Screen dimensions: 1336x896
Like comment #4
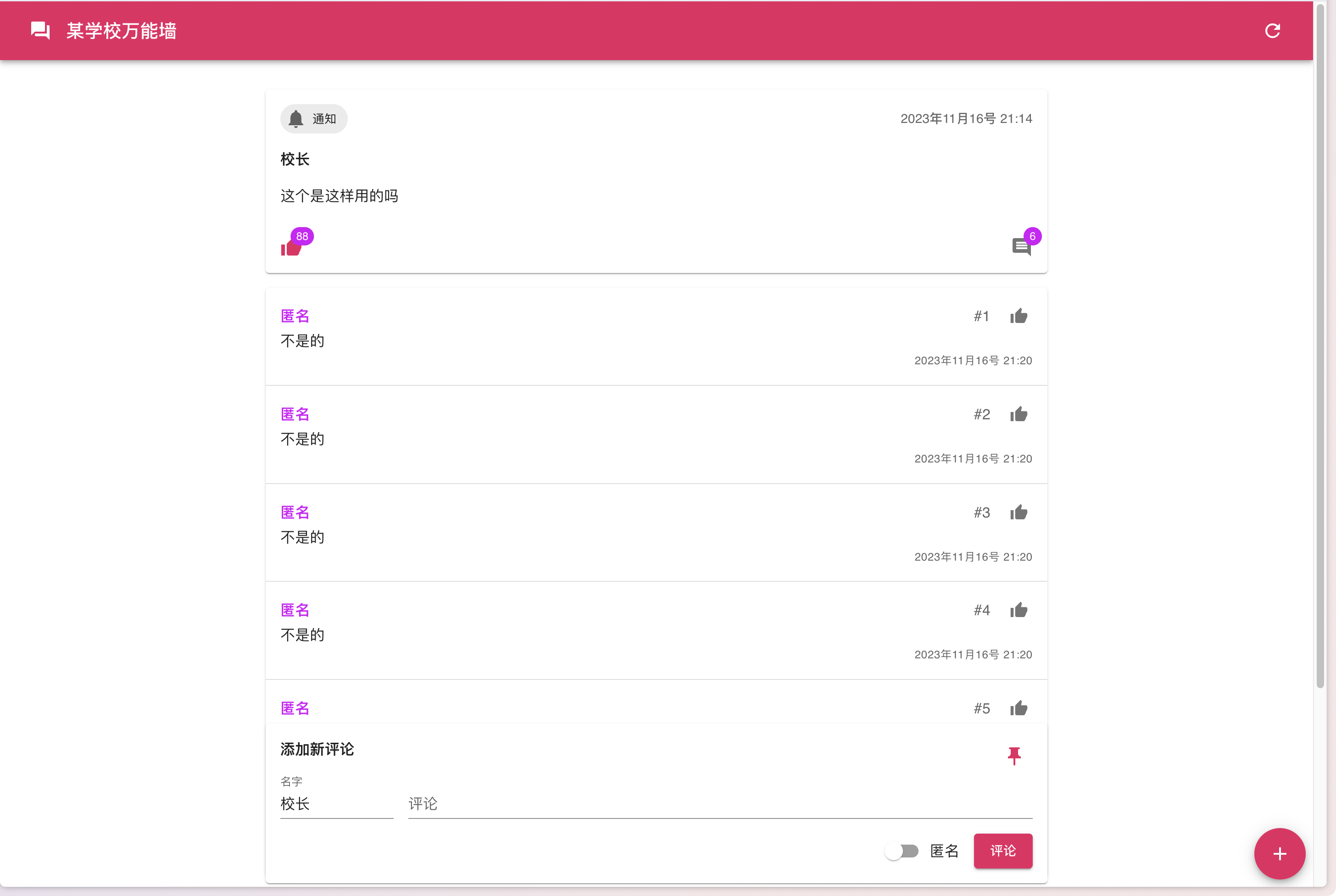(x=1018, y=610)
